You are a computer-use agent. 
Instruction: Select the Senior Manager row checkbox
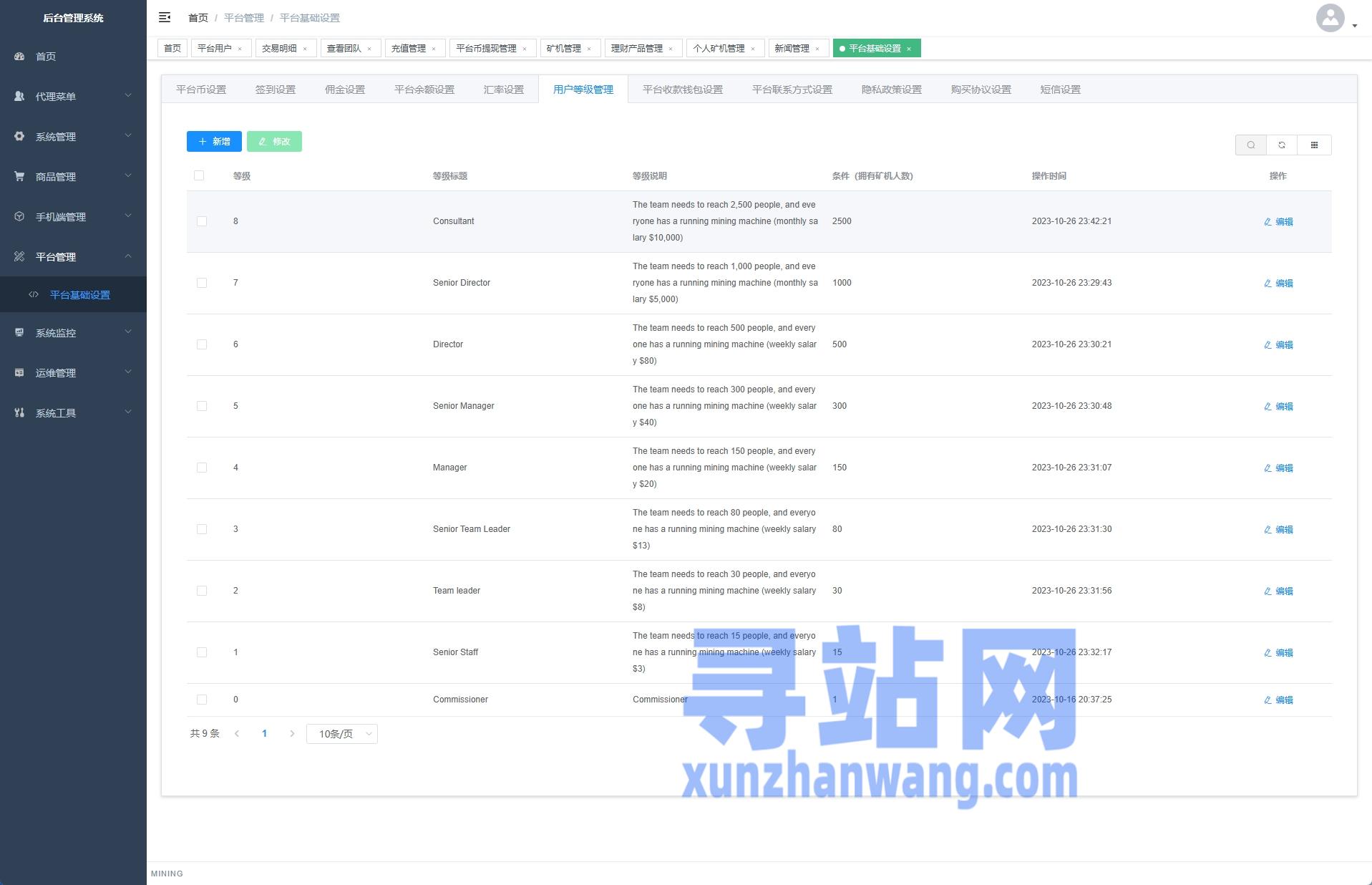[202, 406]
